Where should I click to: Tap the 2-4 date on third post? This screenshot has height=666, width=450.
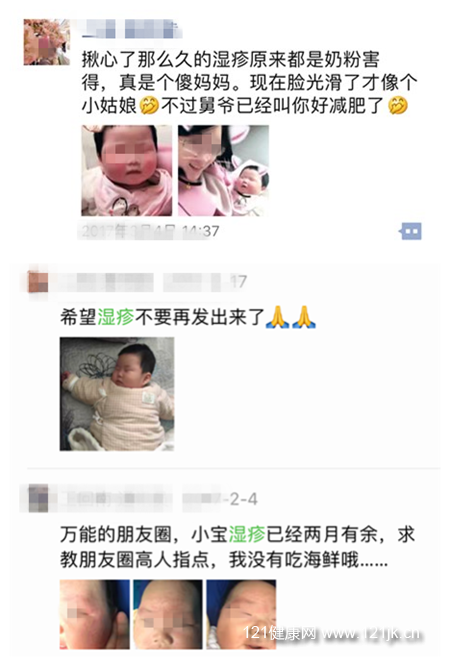tap(243, 499)
